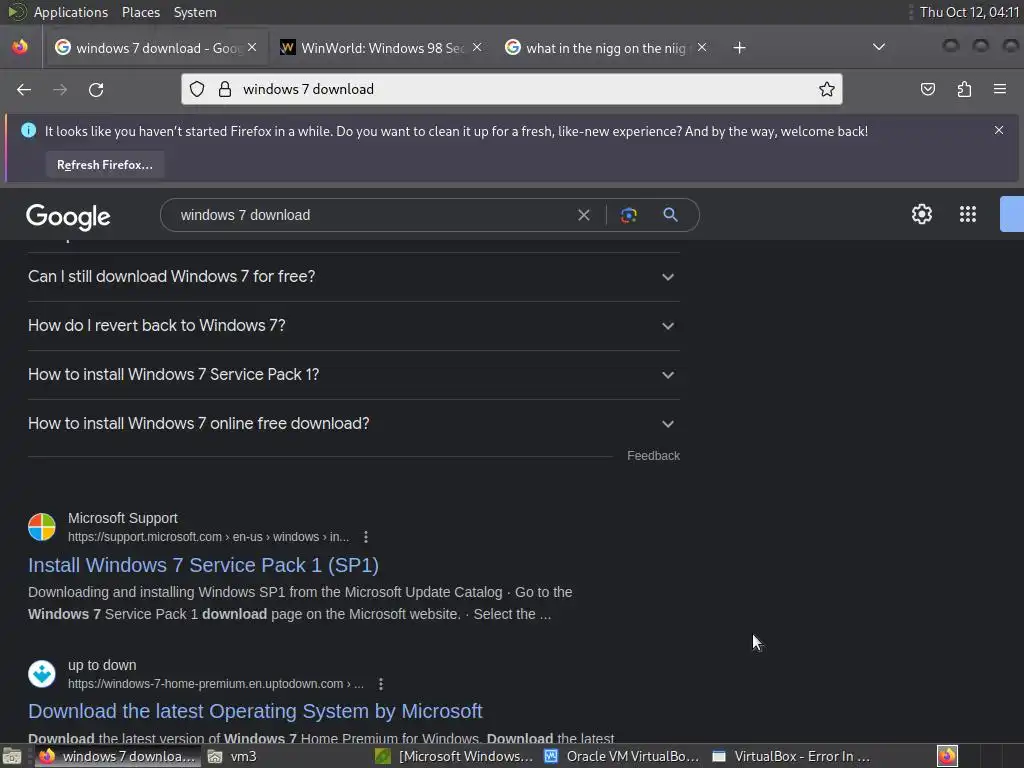The image size is (1024, 768).
Task: Click Firefox icon in bottom-right panel
Action: pos(947,756)
